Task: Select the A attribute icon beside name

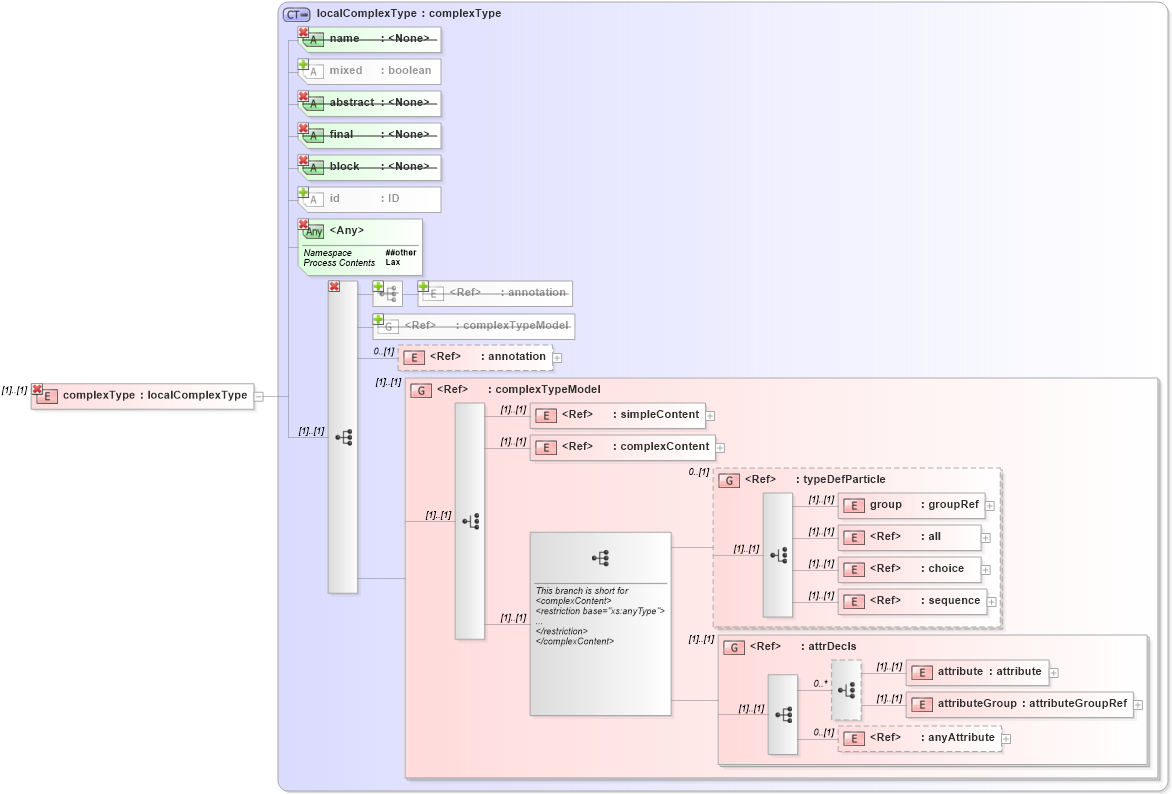Action: coord(313,39)
